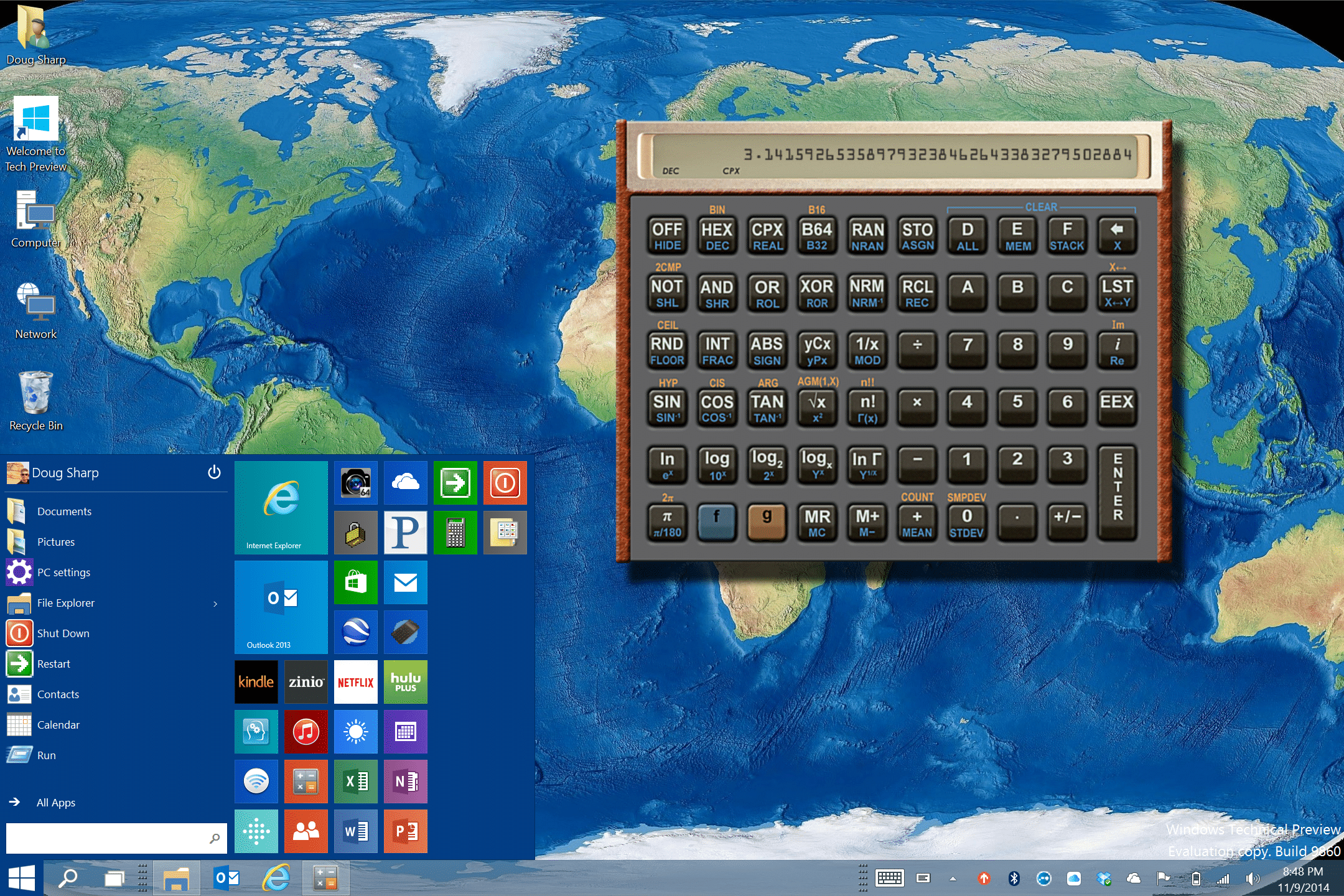The height and width of the screenshot is (896, 1344).
Task: Click the power button beside Doug Sharp
Action: click(x=214, y=472)
